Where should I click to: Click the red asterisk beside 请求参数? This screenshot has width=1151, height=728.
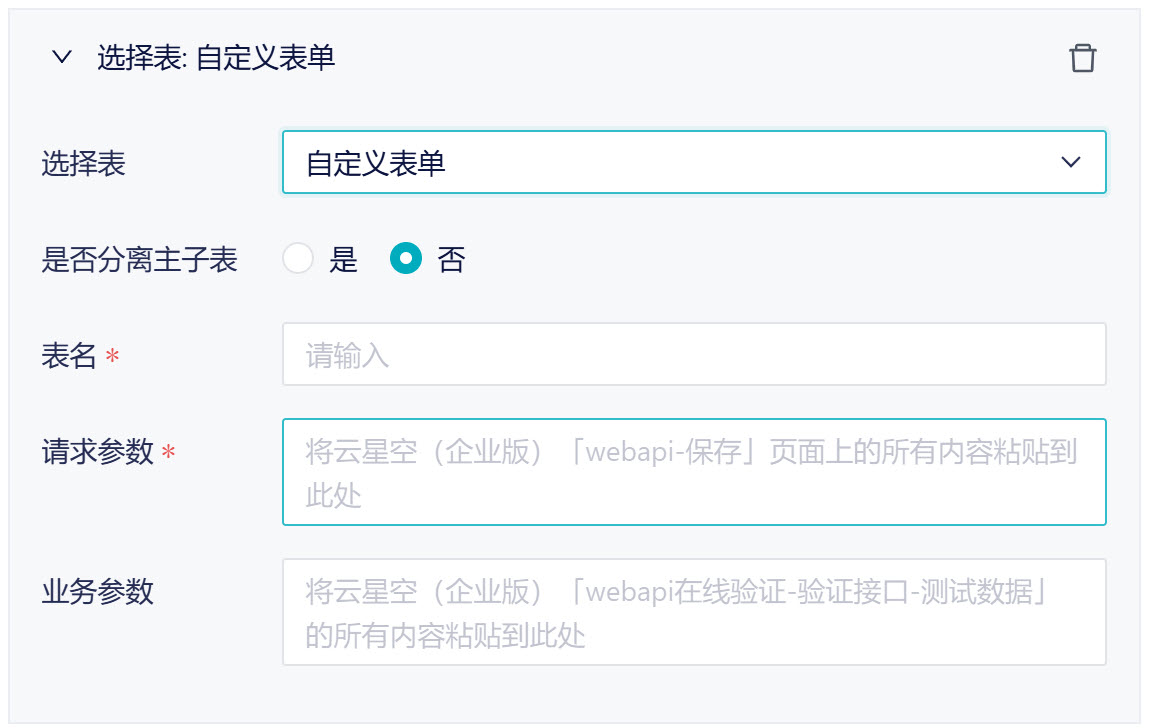[168, 454]
